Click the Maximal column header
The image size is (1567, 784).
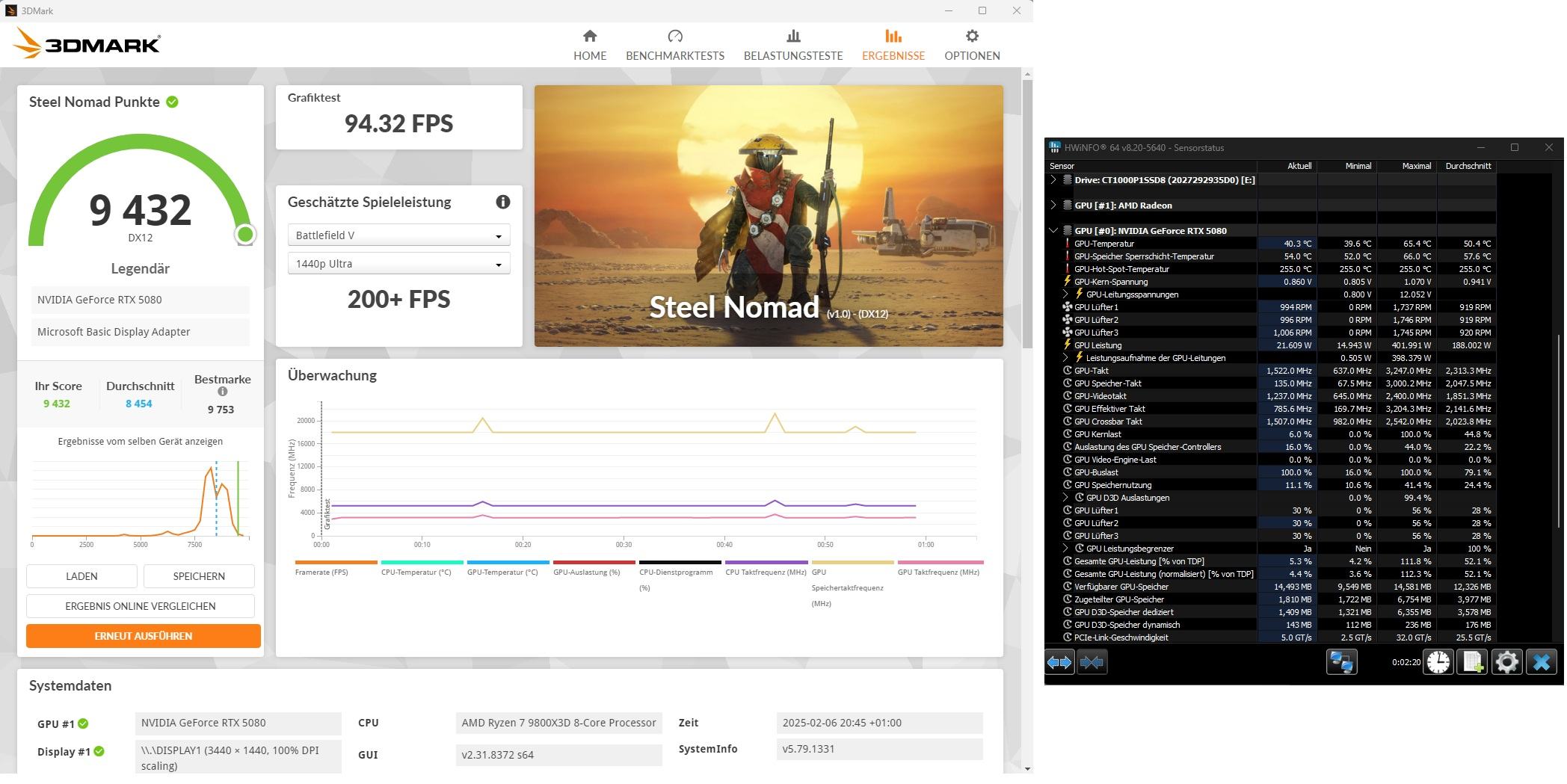1406,166
